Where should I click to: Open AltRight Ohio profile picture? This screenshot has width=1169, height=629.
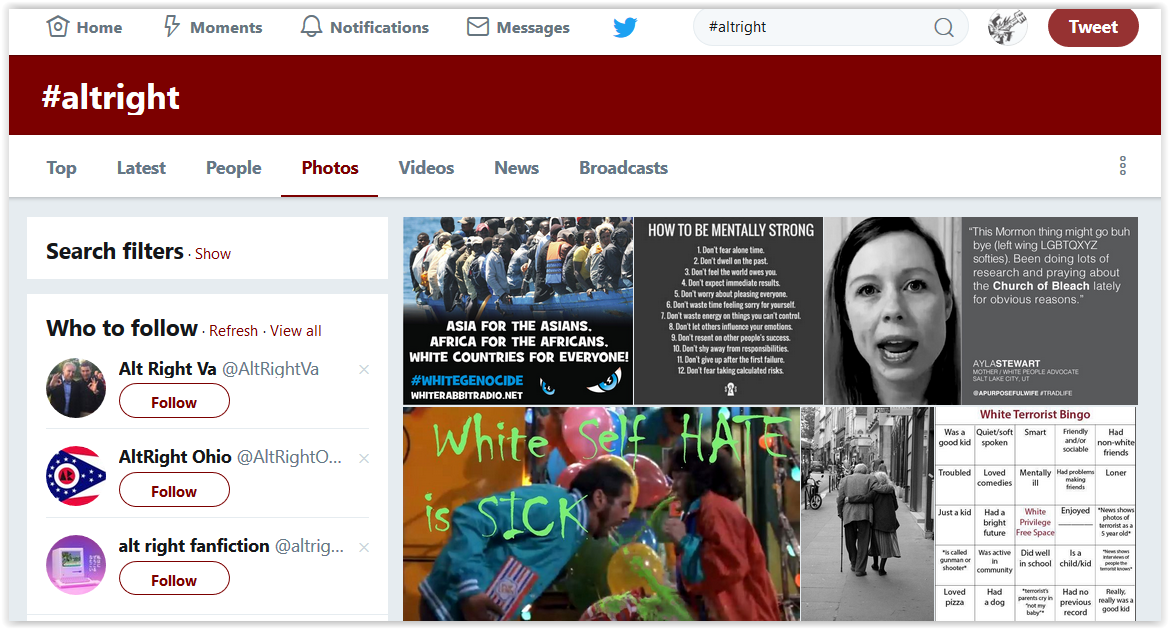pyautogui.click(x=76, y=476)
